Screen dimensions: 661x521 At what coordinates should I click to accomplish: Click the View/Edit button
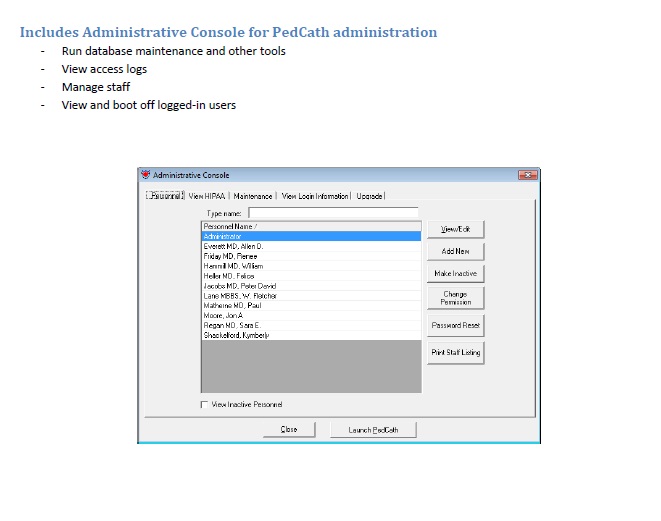point(456,229)
